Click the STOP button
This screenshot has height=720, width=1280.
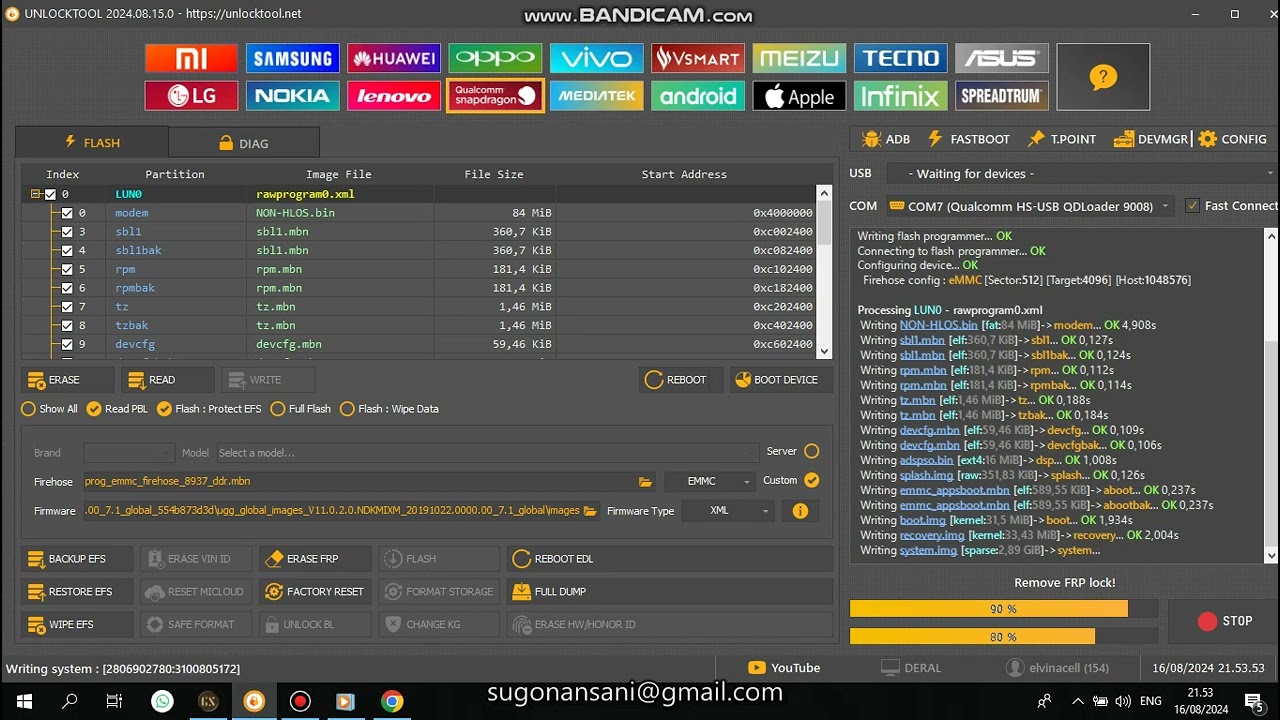(1225, 621)
